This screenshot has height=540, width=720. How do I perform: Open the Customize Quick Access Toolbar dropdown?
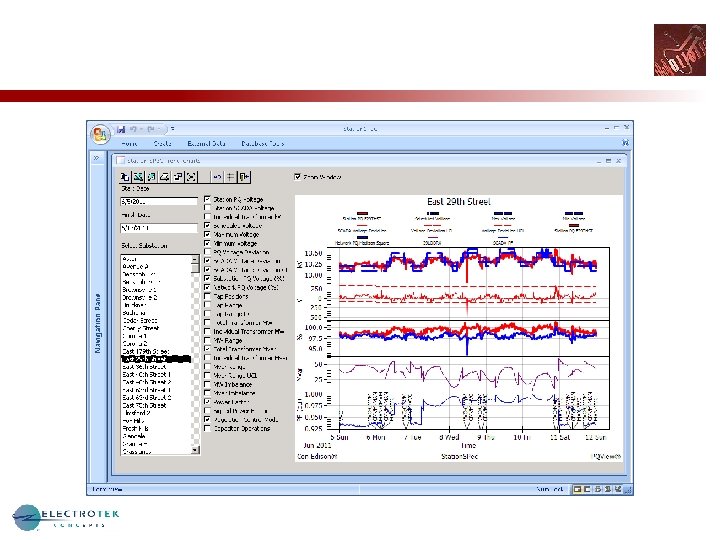173,129
